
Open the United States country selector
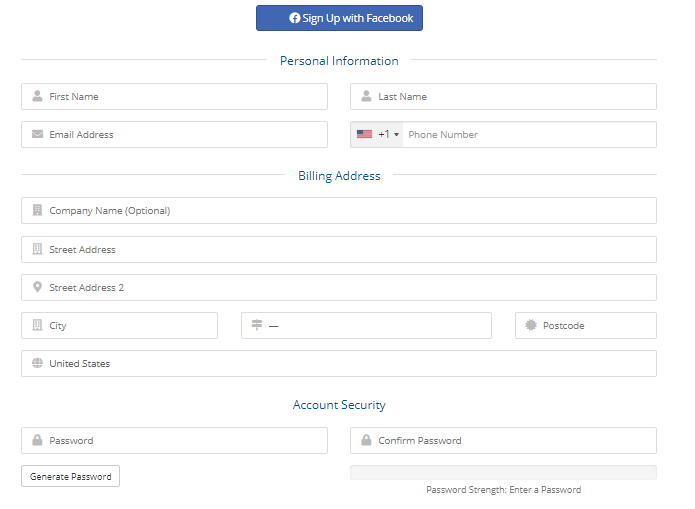pyautogui.click(x=339, y=364)
